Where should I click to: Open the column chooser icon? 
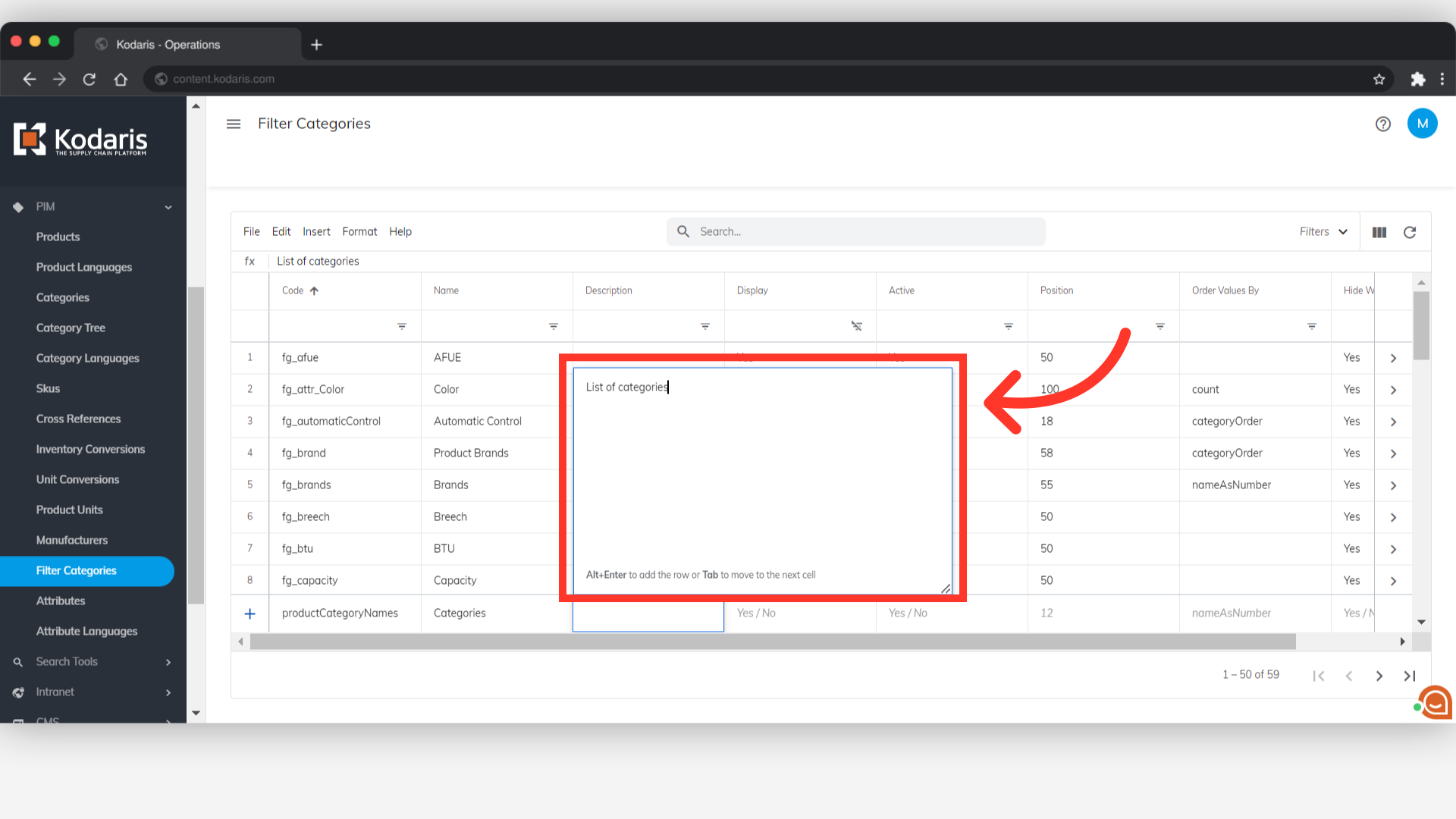click(1379, 233)
